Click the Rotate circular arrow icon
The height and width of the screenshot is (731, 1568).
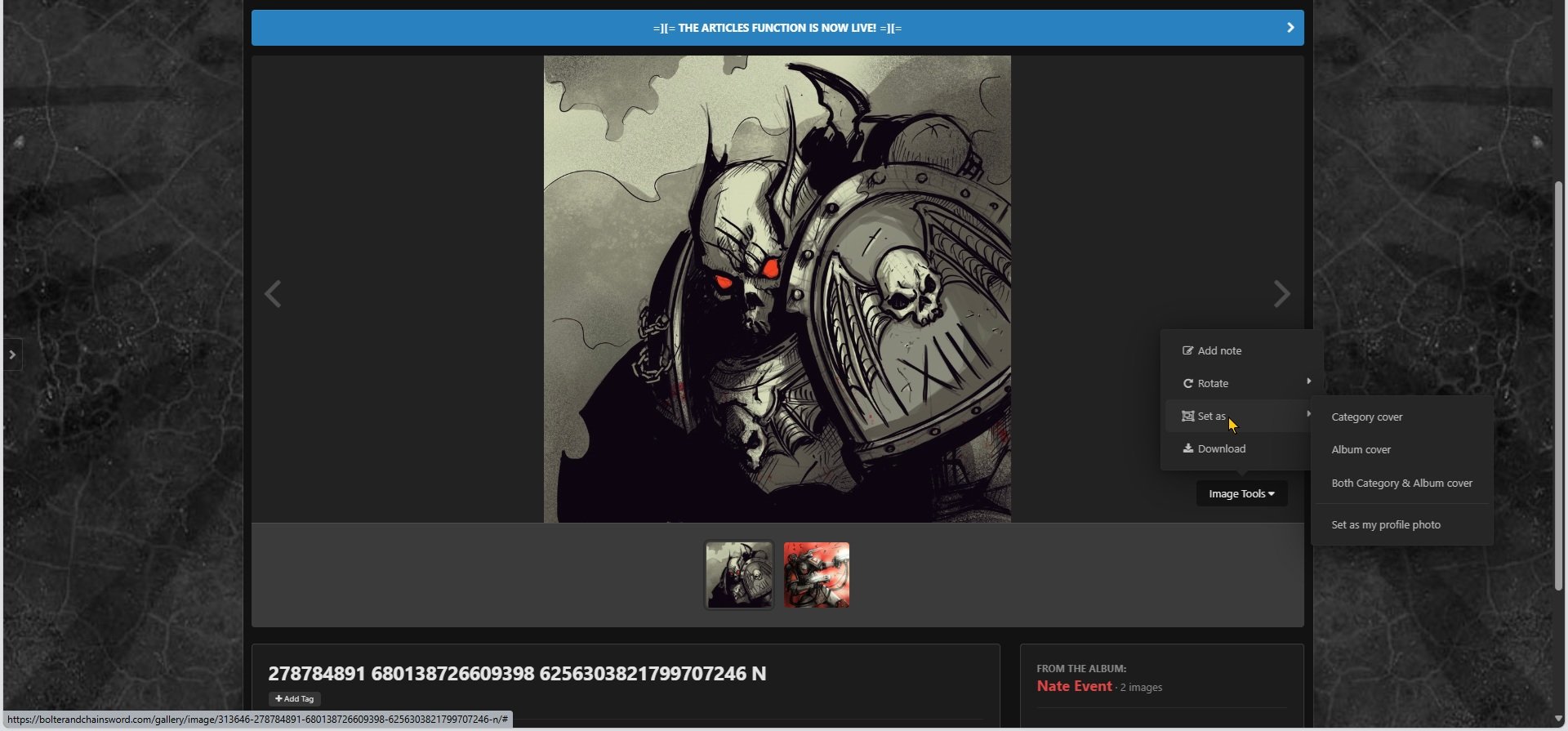[1187, 383]
